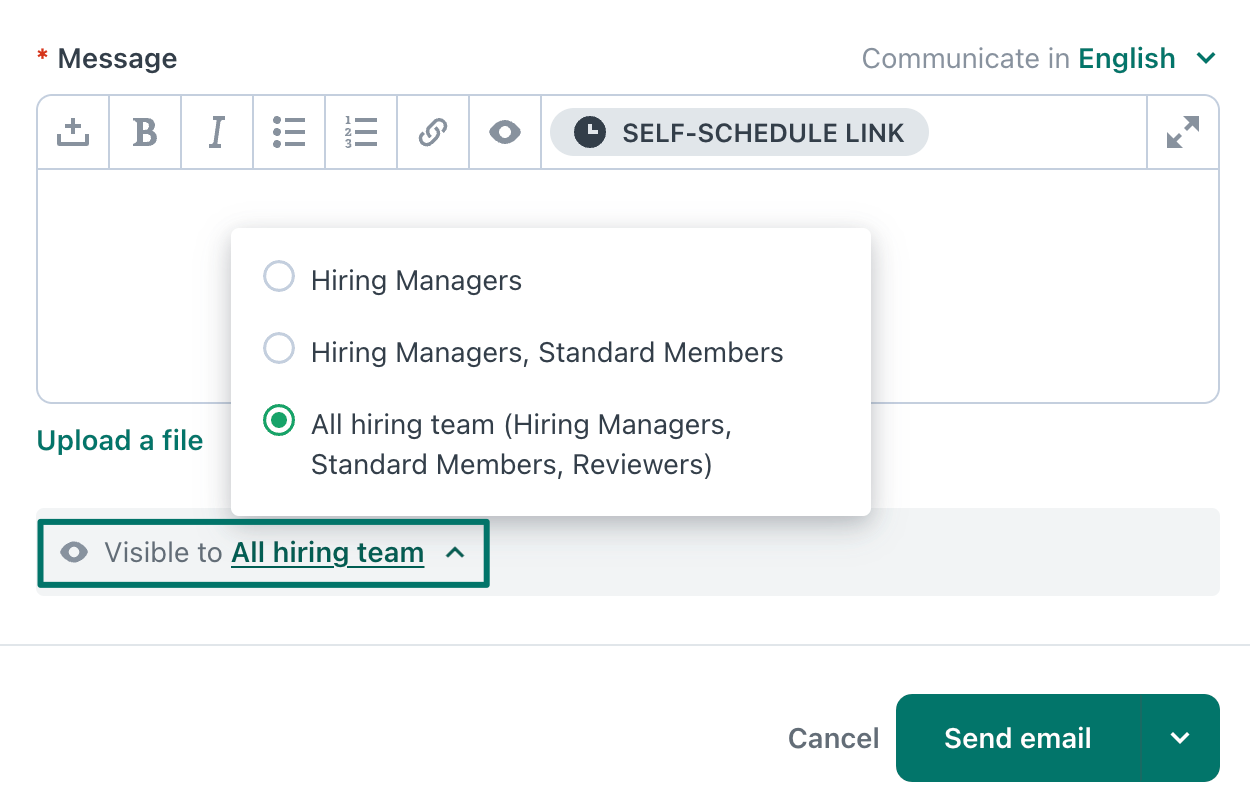This screenshot has width=1250, height=802.
Task: Choose Hiring Managers, Standard Members visibility
Action: (x=279, y=348)
